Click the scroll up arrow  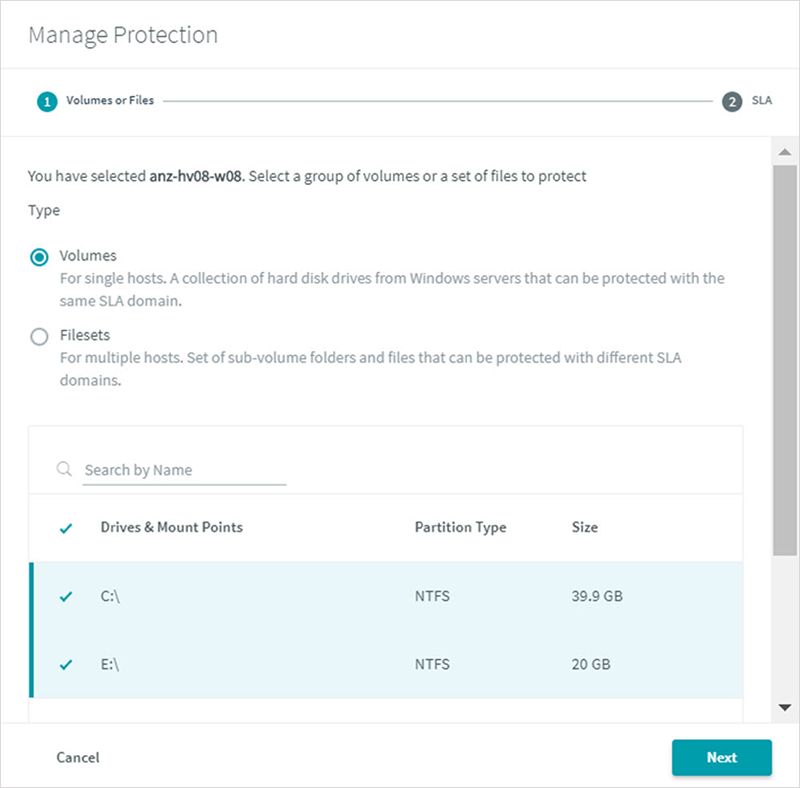[785, 152]
